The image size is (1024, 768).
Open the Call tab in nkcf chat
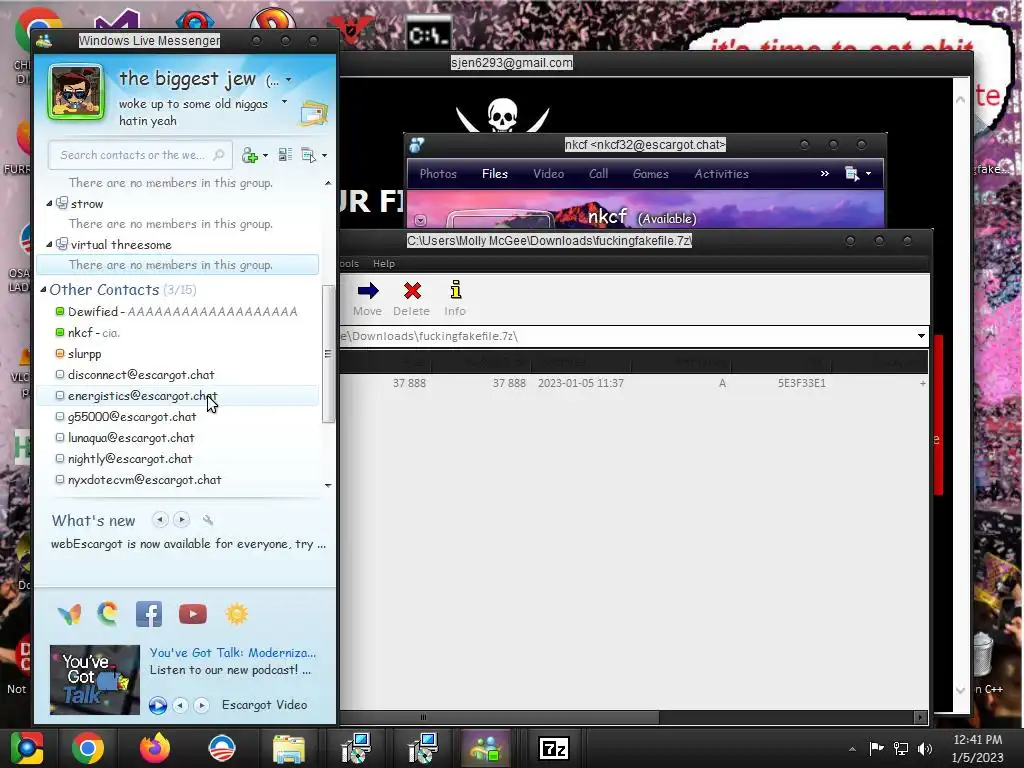pyautogui.click(x=598, y=174)
